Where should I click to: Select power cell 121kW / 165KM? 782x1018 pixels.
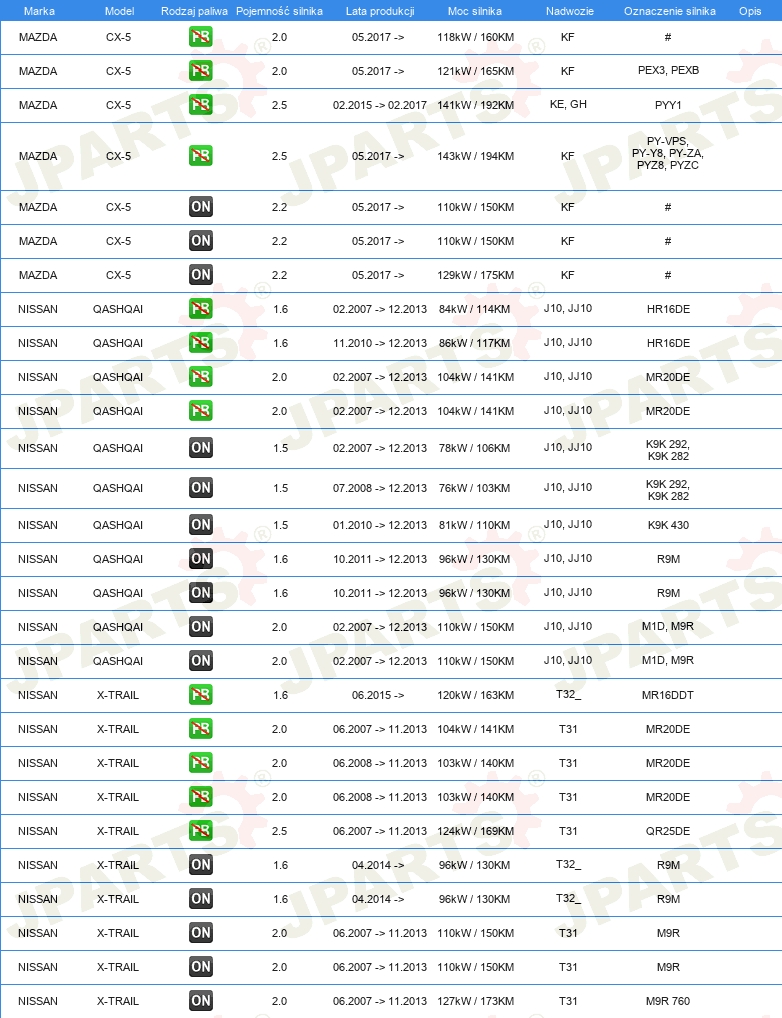475,71
